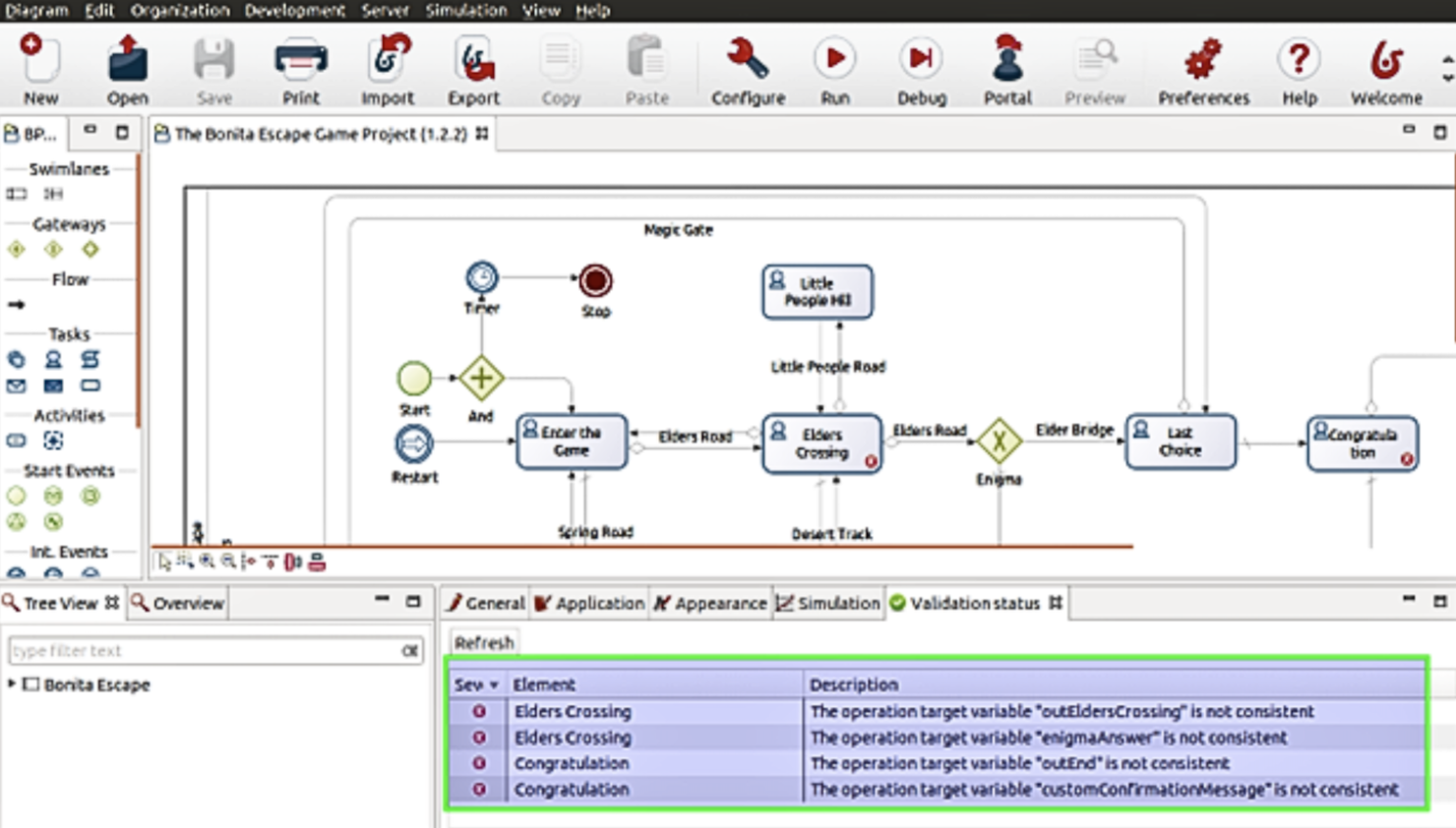Choose the Human task person icon
This screenshot has width=1456, height=828.
[x=53, y=359]
